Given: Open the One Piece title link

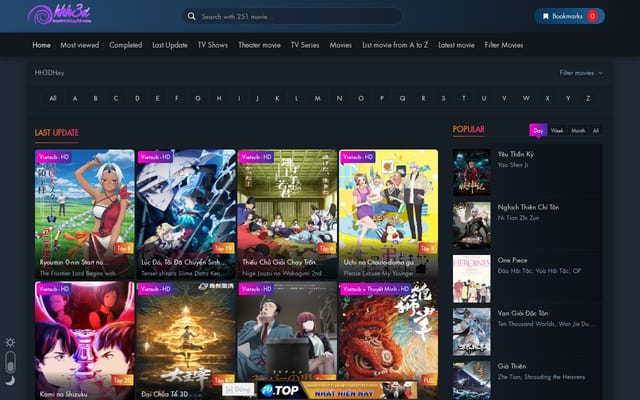Looking at the screenshot, I should pos(512,260).
